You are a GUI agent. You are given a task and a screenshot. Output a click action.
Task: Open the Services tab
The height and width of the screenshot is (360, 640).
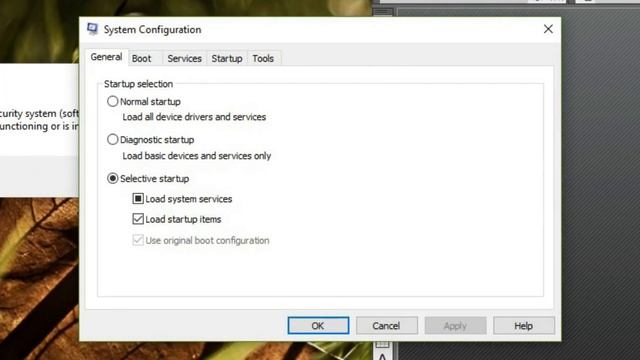184,59
